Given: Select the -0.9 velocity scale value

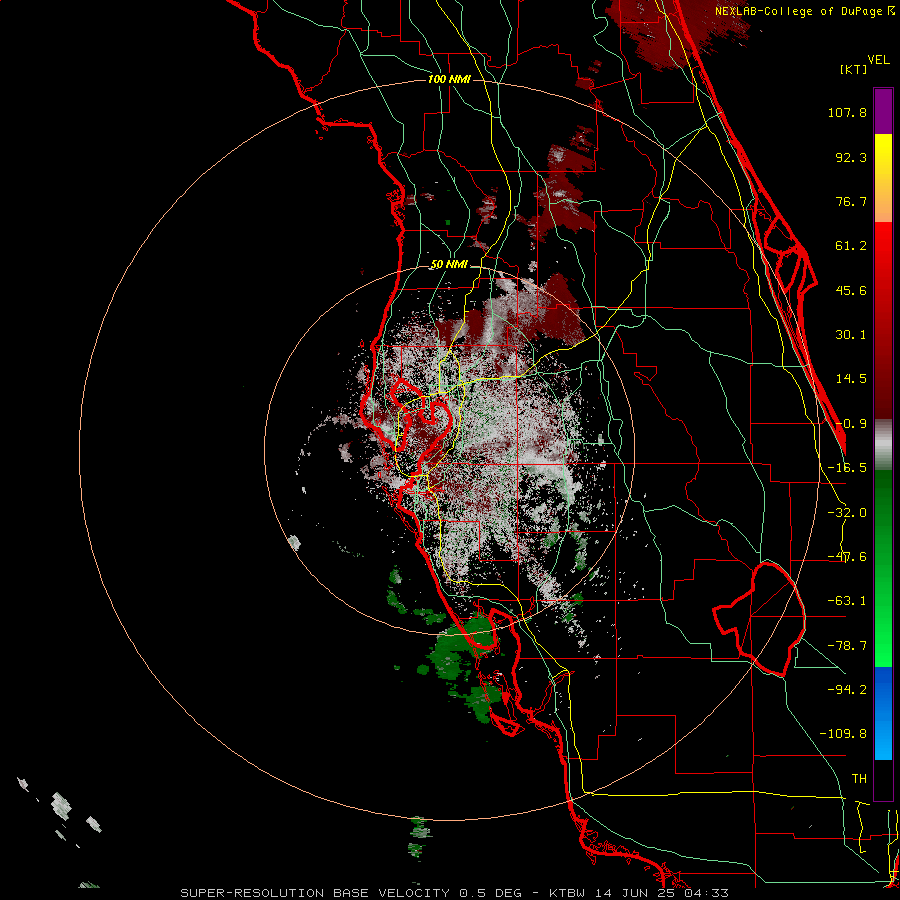Looking at the screenshot, I should click(851, 424).
